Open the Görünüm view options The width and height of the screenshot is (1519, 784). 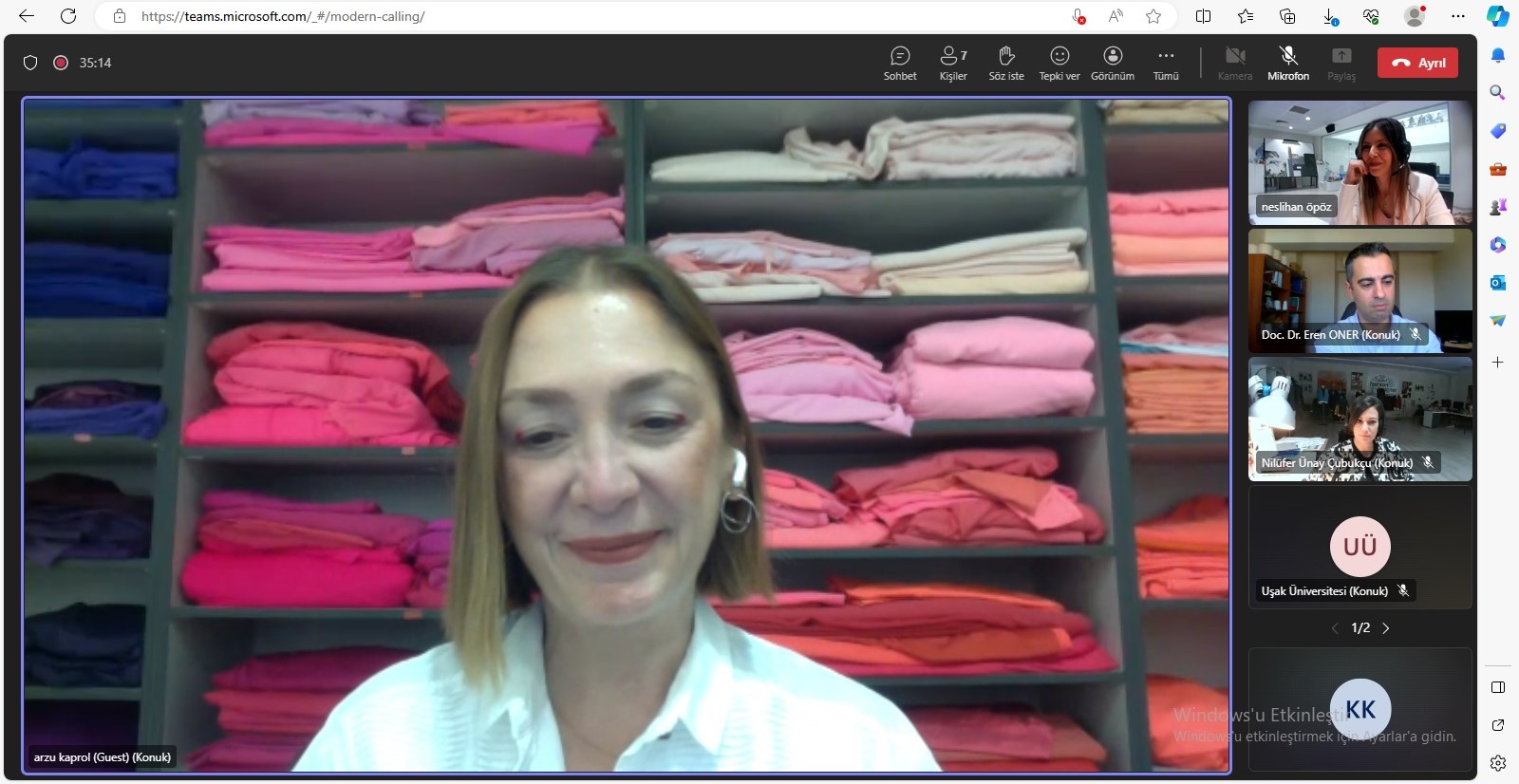[x=1113, y=63]
